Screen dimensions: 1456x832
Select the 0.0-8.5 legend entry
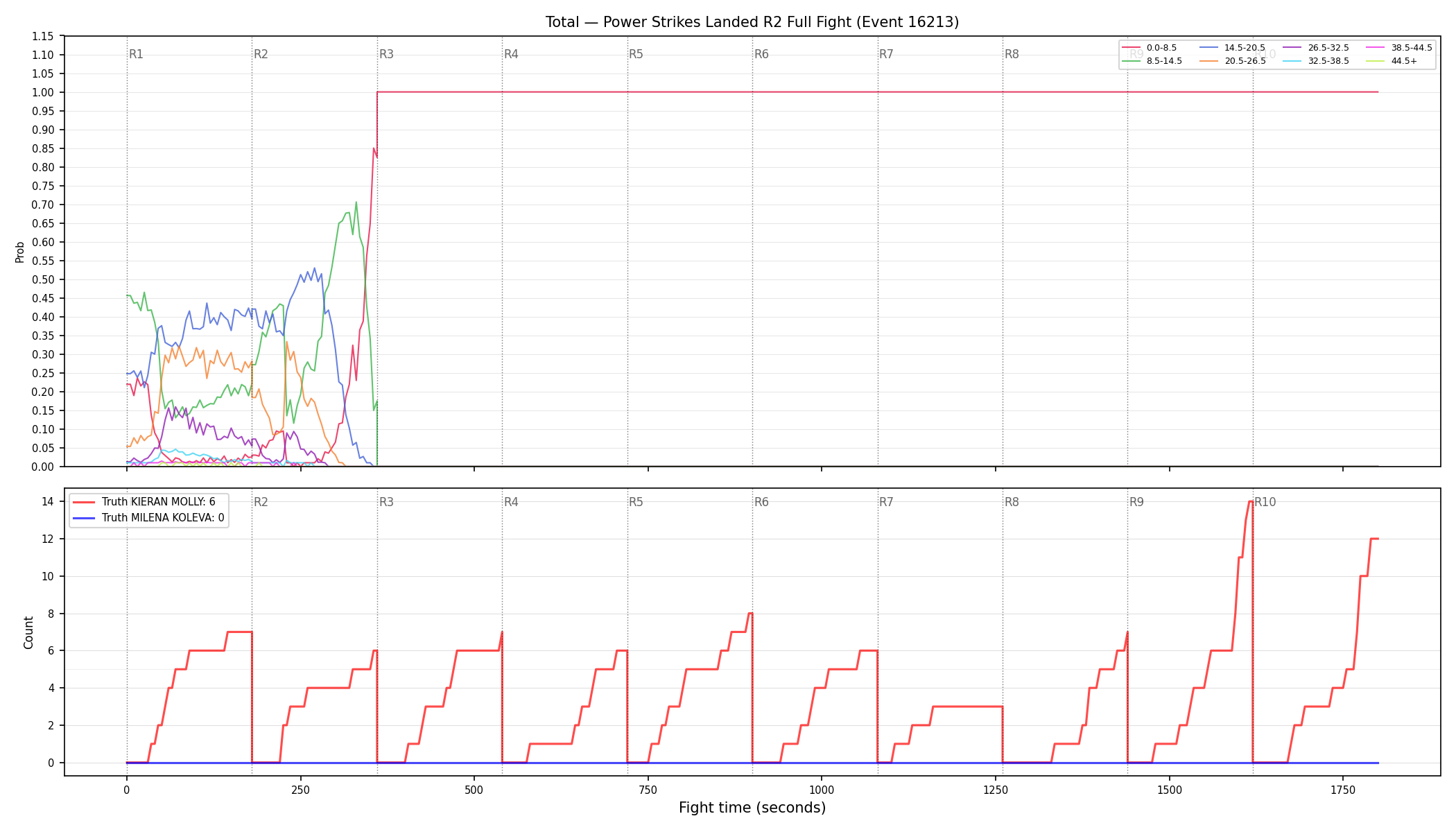1150,48
